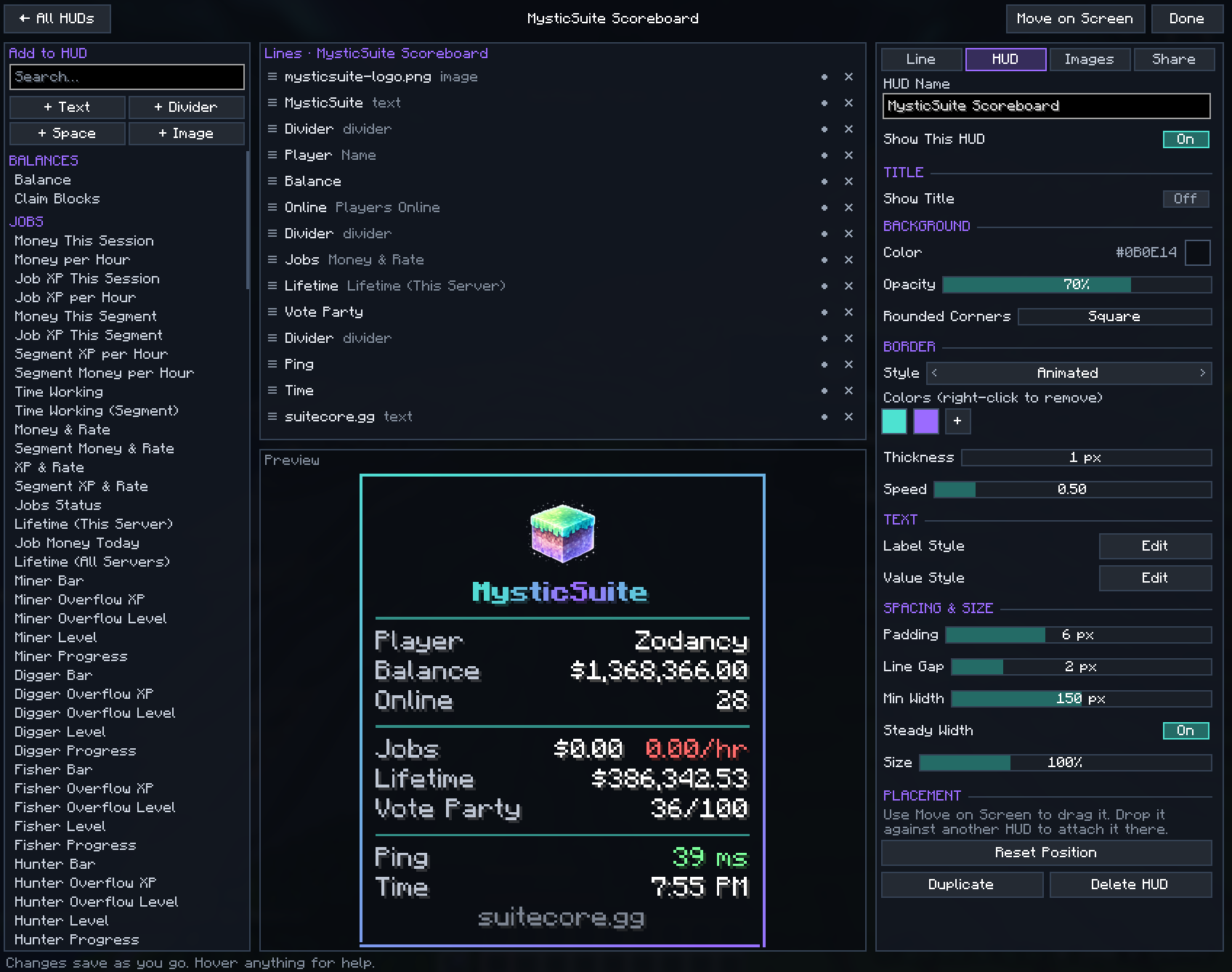Click the dot icon on Jobs Money & Rate
This screenshot has height=972, width=1232.
824,260
